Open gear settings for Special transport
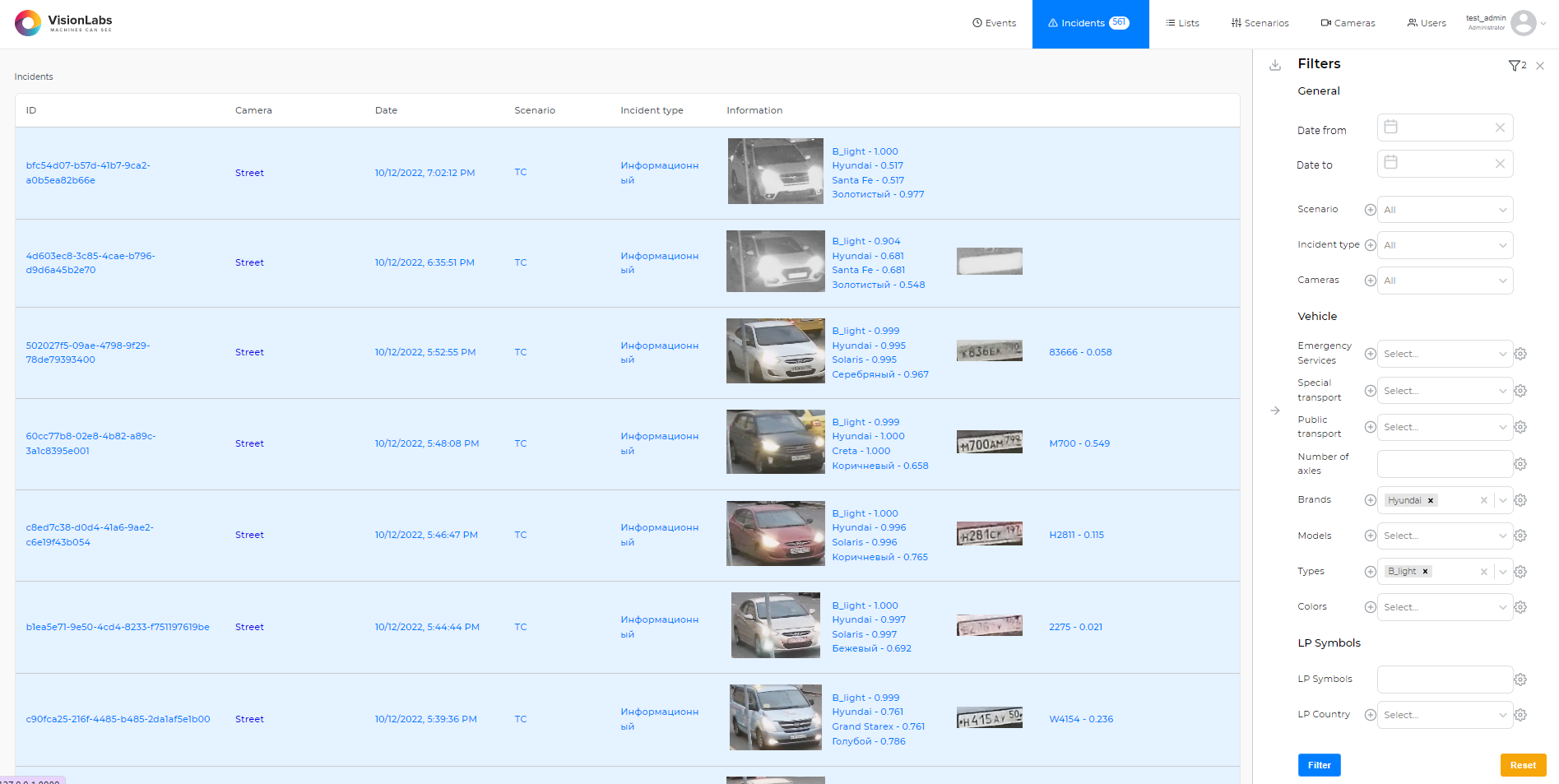The height and width of the screenshot is (784, 1559). tap(1520, 391)
